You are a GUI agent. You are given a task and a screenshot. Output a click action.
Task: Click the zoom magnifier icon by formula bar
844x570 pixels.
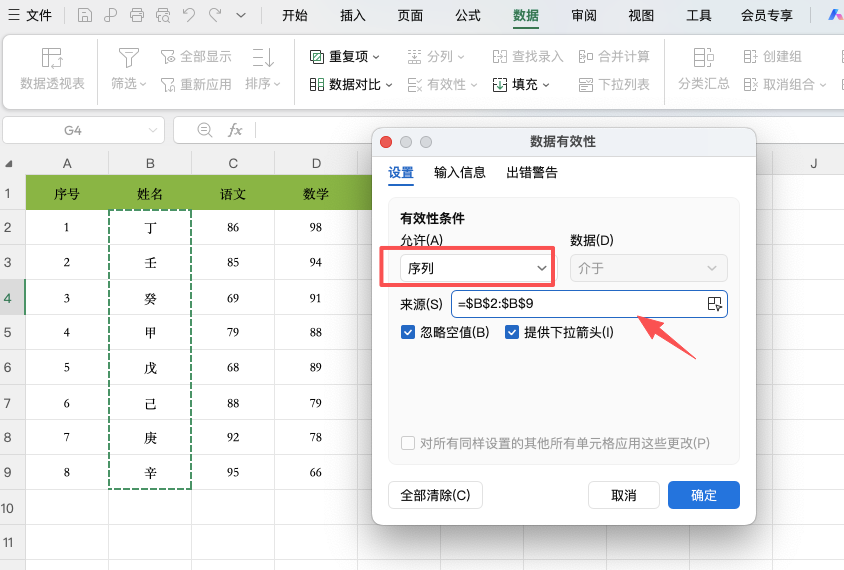[205, 130]
